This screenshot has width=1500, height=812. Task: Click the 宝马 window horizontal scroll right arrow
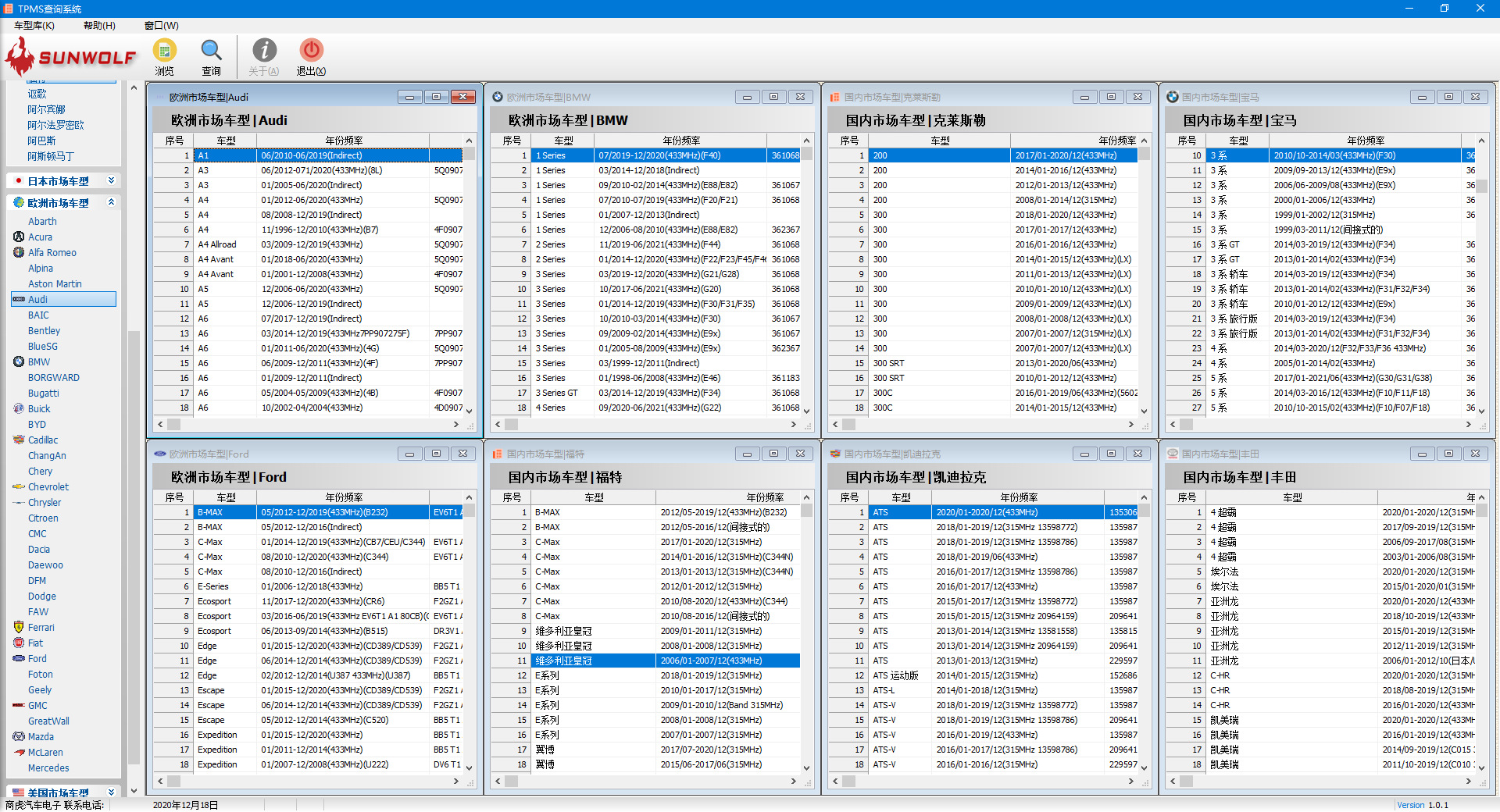(1469, 425)
